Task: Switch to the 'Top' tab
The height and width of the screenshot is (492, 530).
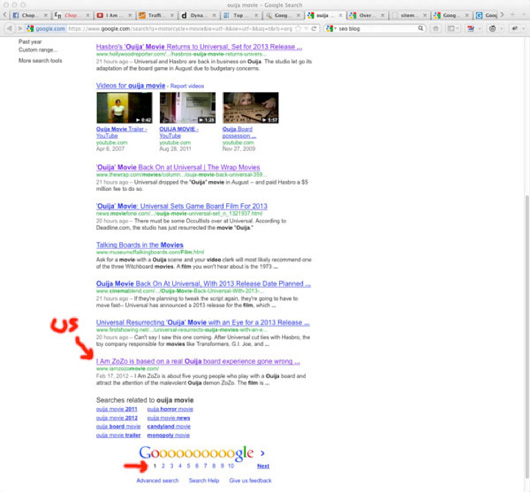Action: click(x=241, y=15)
